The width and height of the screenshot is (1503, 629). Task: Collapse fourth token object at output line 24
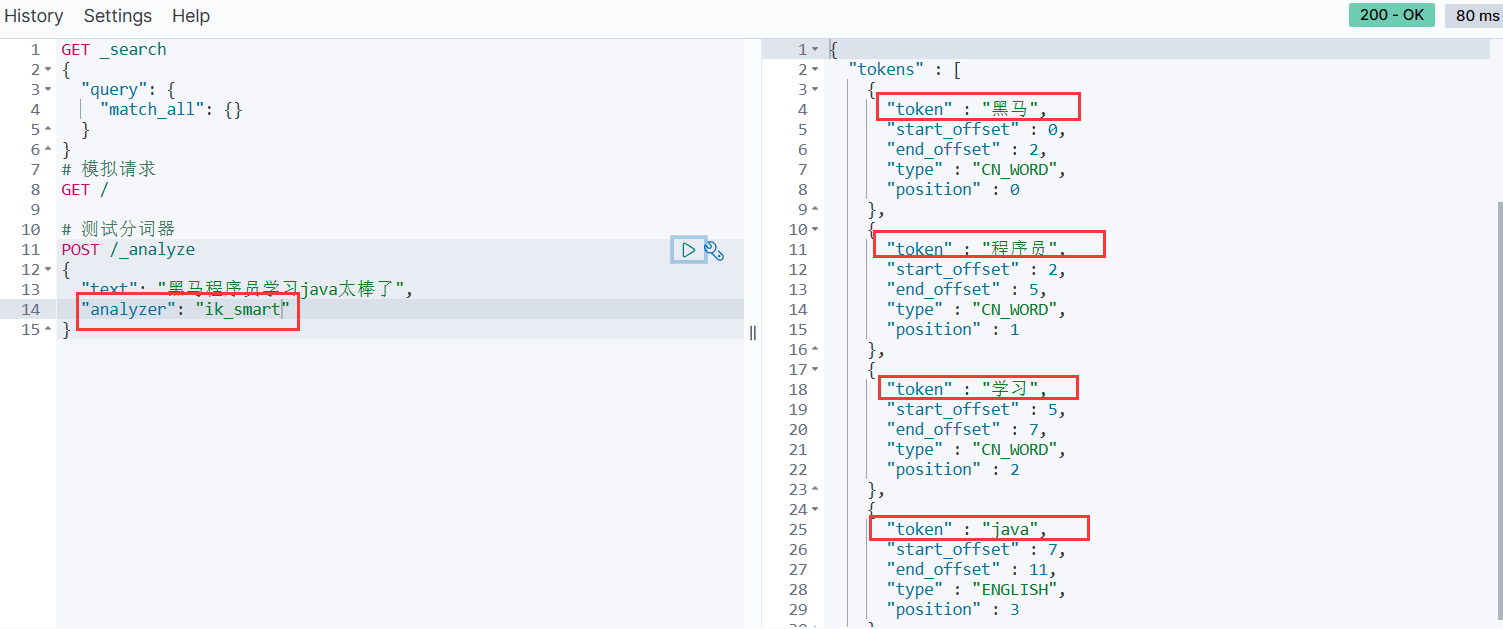pos(815,510)
